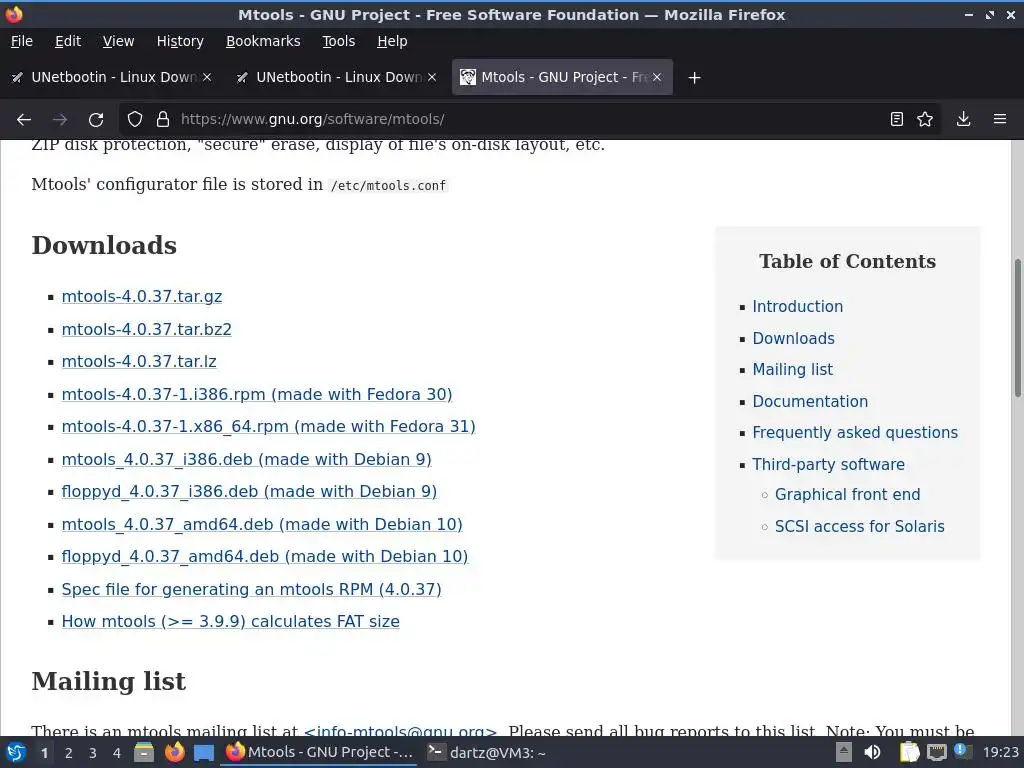Focus dartz@VM3 terminal in taskbar
The width and height of the screenshot is (1024, 768).
click(487, 753)
